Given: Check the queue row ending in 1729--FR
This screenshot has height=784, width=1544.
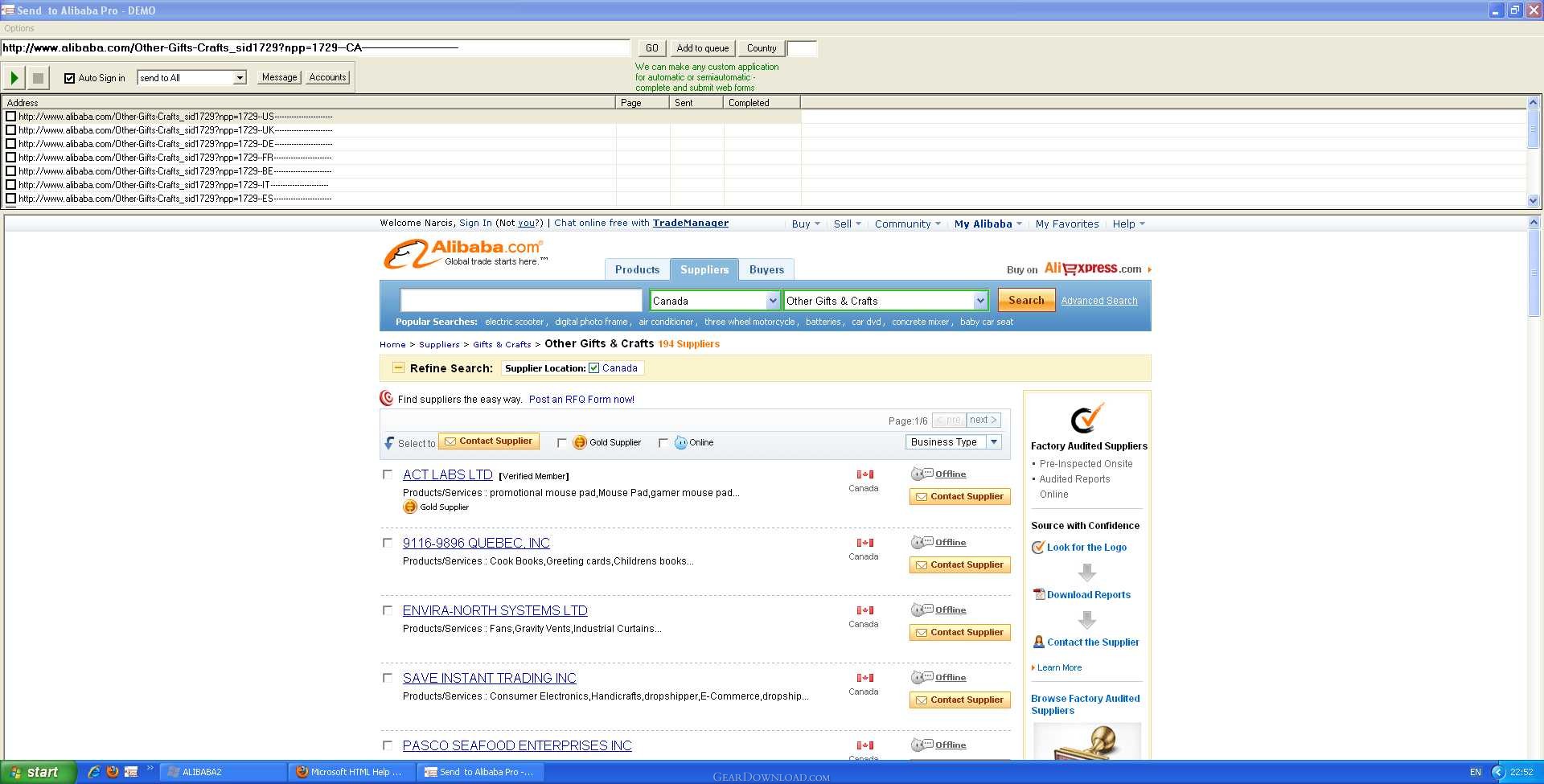Looking at the screenshot, I should tap(10, 158).
